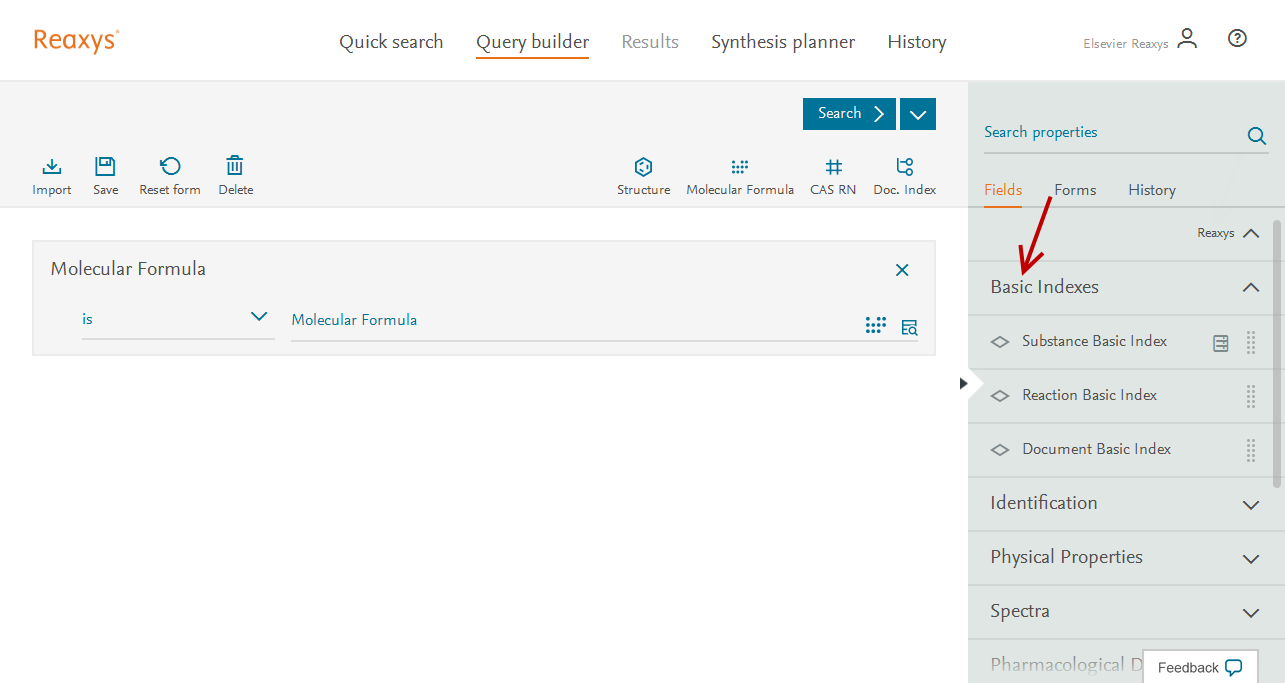Switch to the Forms tab
The width and height of the screenshot is (1285, 683).
click(1075, 190)
